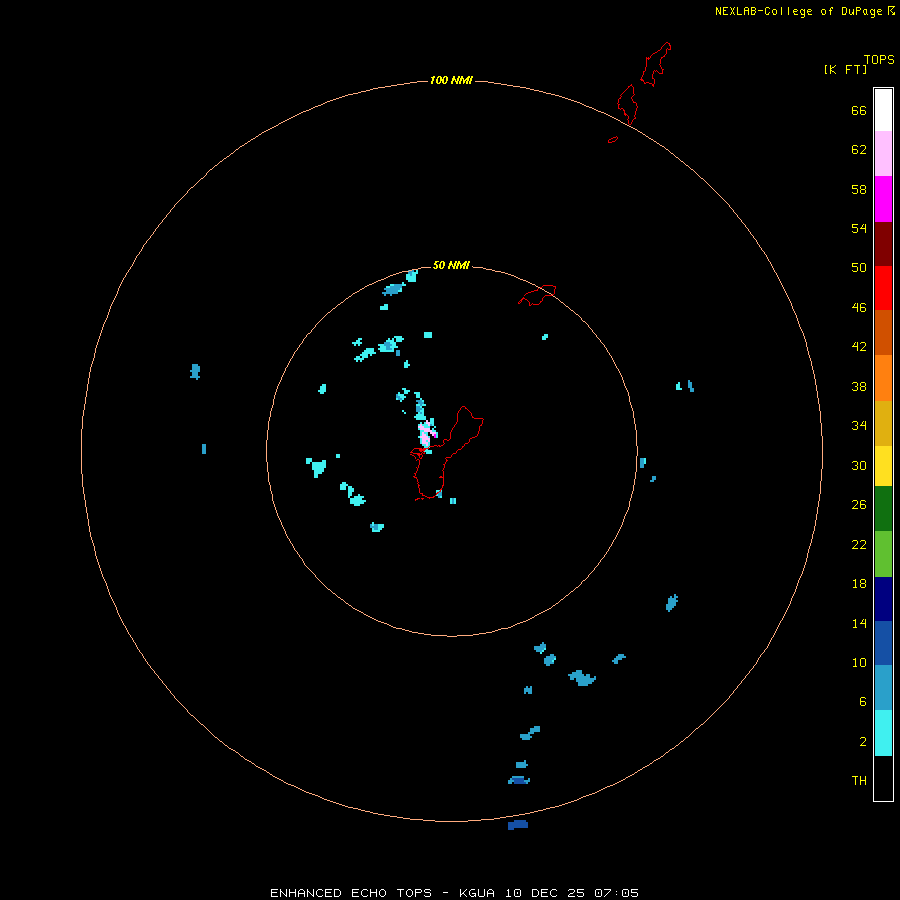Click the 6 legend value
Viewport: 900px width, 900px height.
coord(863,702)
